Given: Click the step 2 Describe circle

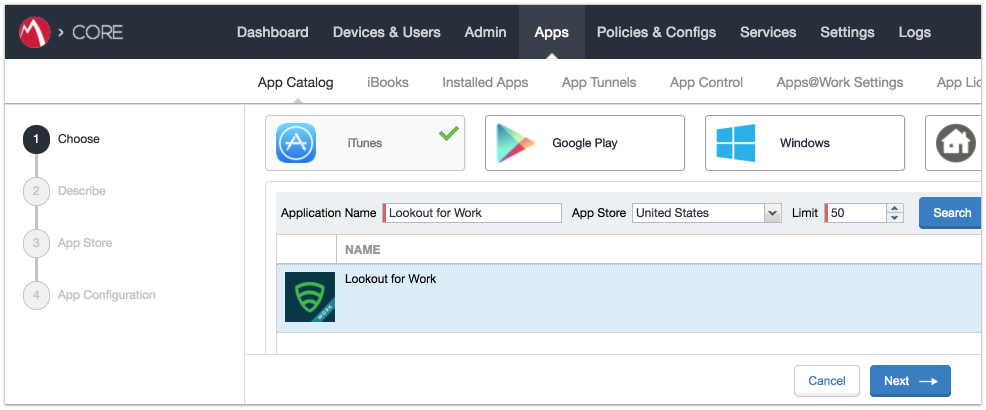Looking at the screenshot, I should (x=36, y=191).
